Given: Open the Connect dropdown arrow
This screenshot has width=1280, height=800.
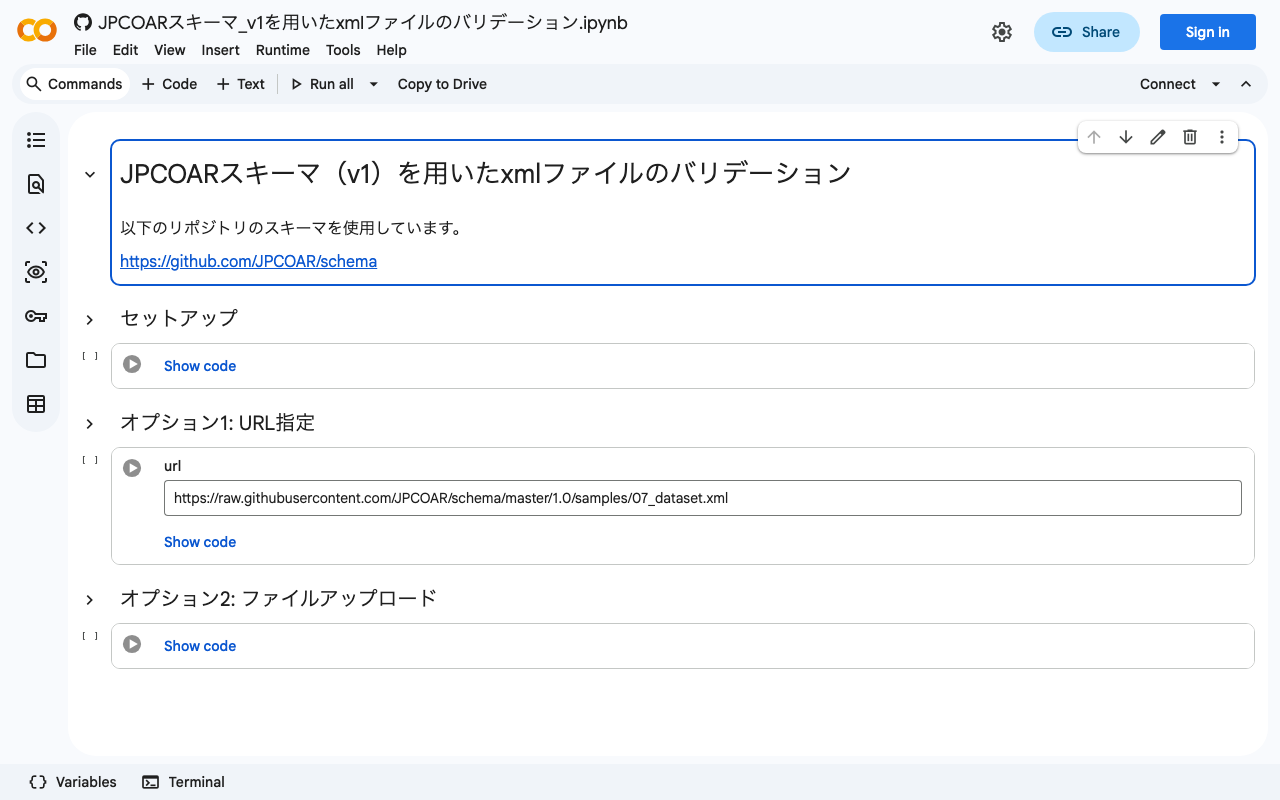Looking at the screenshot, I should point(1216,84).
